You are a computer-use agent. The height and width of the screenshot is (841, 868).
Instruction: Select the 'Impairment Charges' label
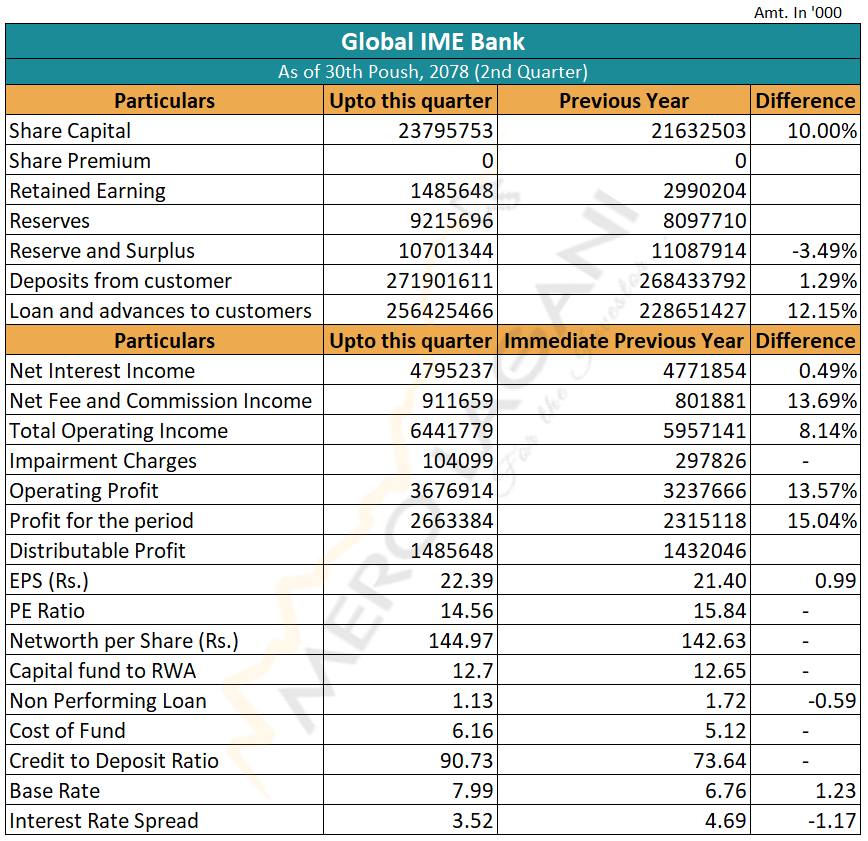click(103, 461)
